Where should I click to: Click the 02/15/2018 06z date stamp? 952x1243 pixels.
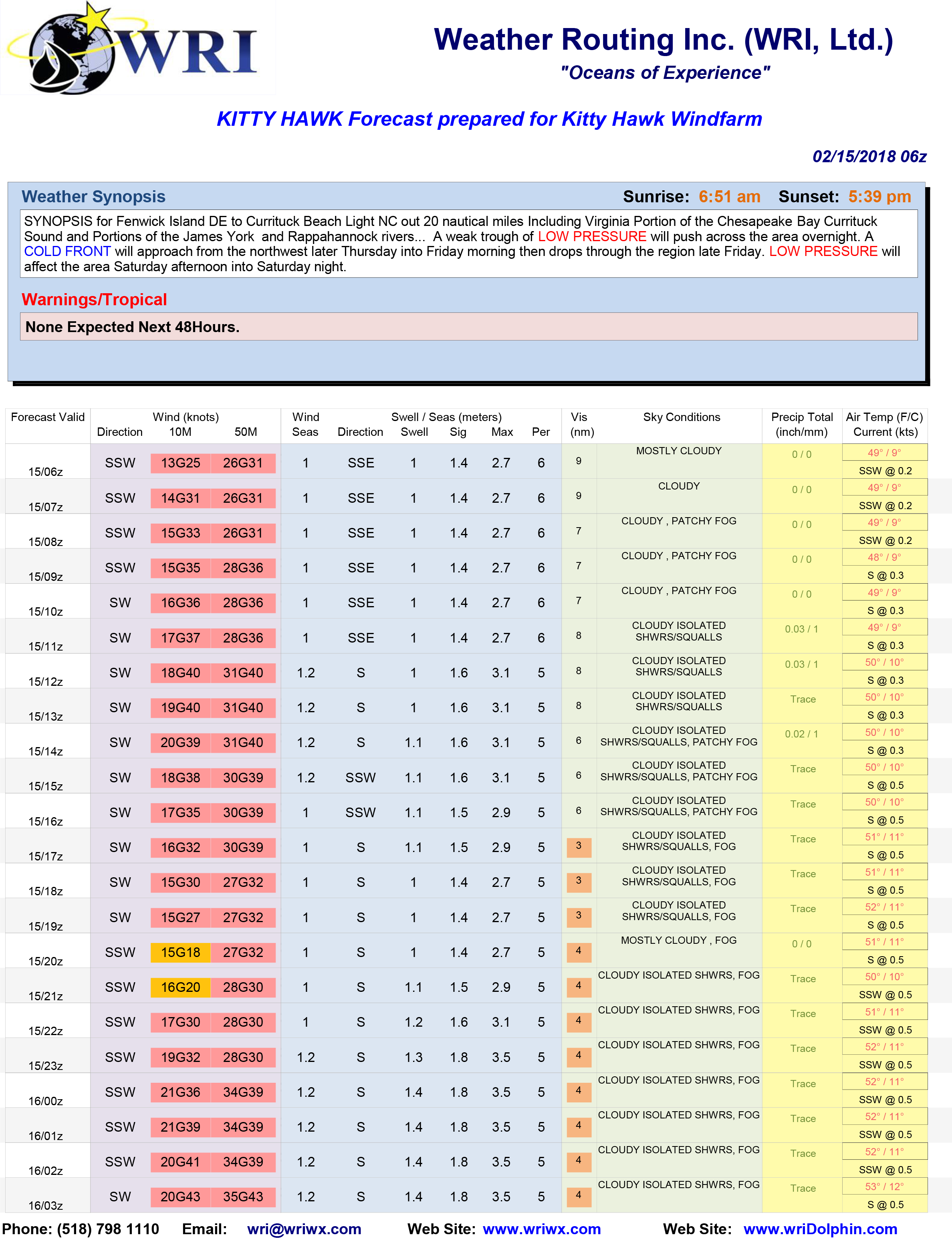[870, 156]
